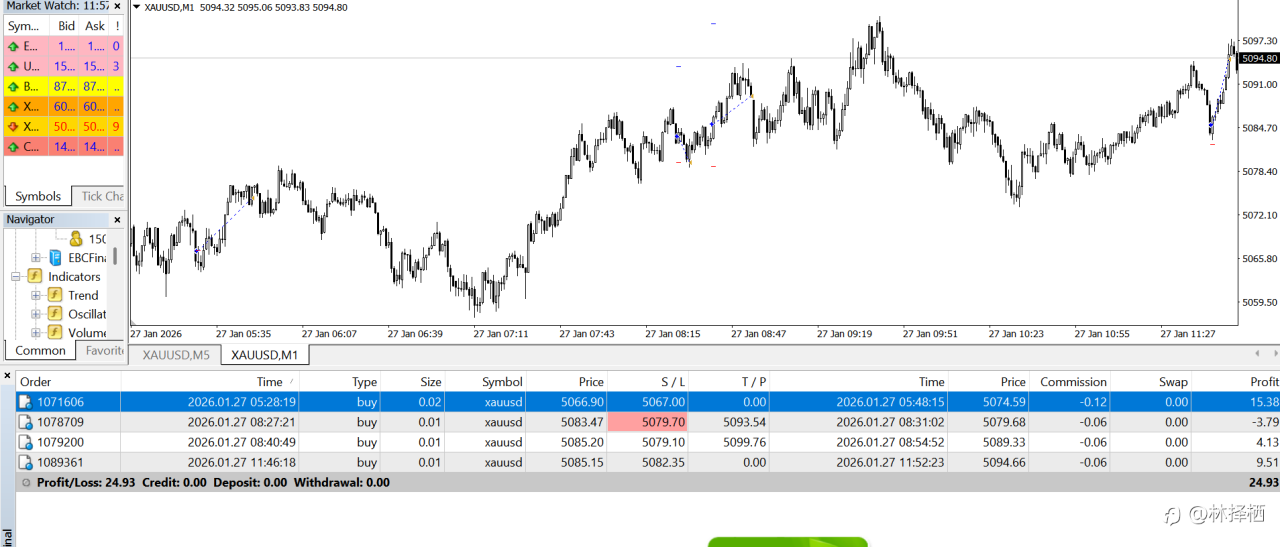Screen dimensions: 1280x547
Task: Open the XAUUSD,M1 chart title dropdown arrow
Action: (137, 7)
